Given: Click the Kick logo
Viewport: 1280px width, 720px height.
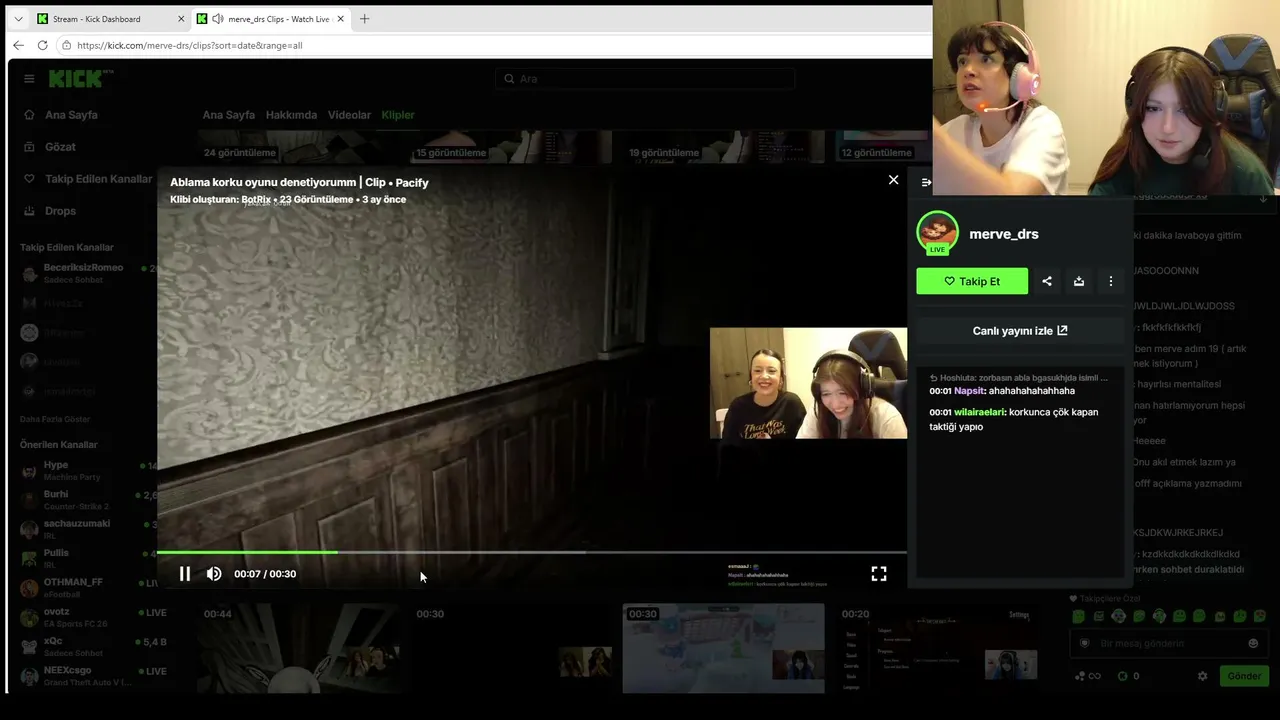Looking at the screenshot, I should [81, 78].
